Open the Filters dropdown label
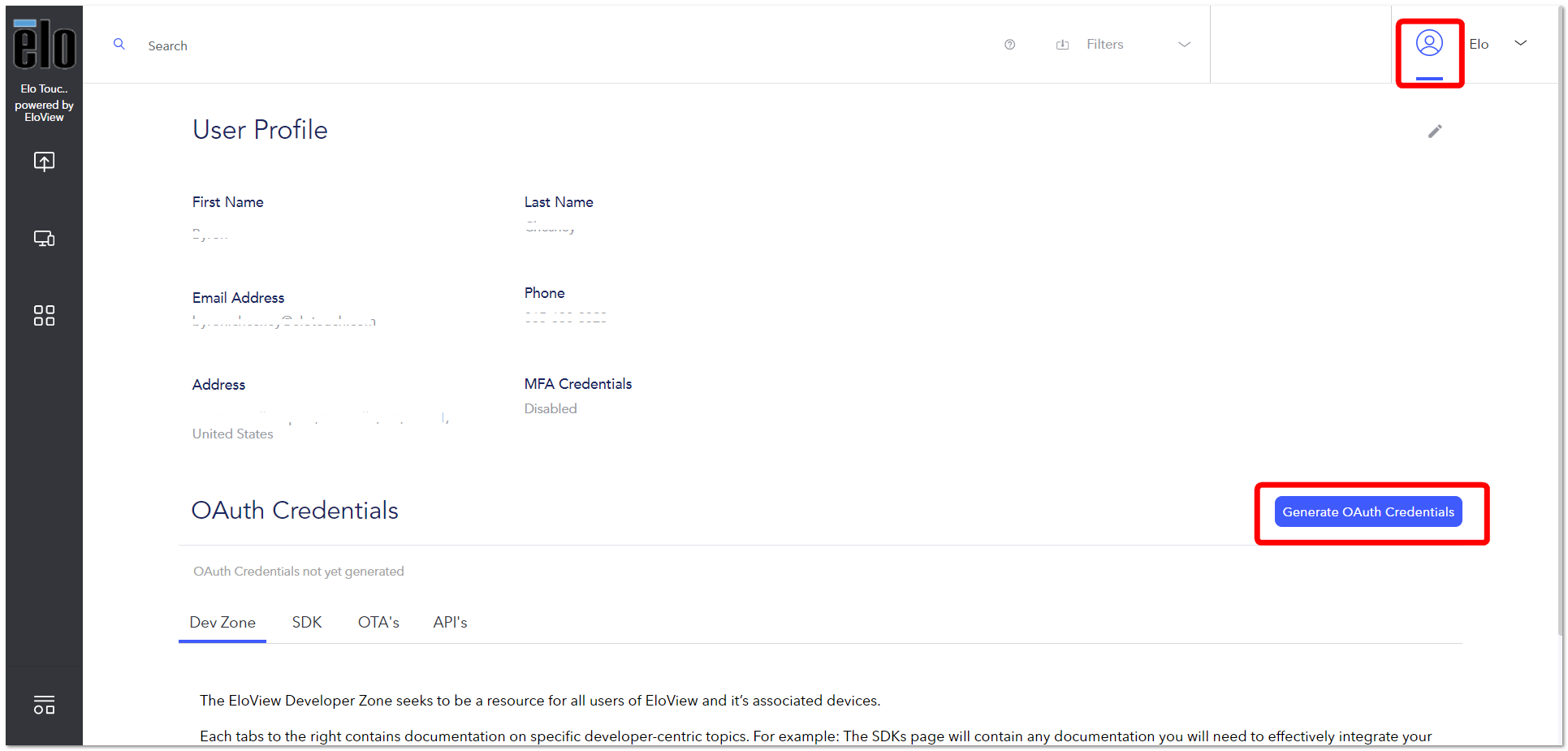 pyautogui.click(x=1104, y=45)
